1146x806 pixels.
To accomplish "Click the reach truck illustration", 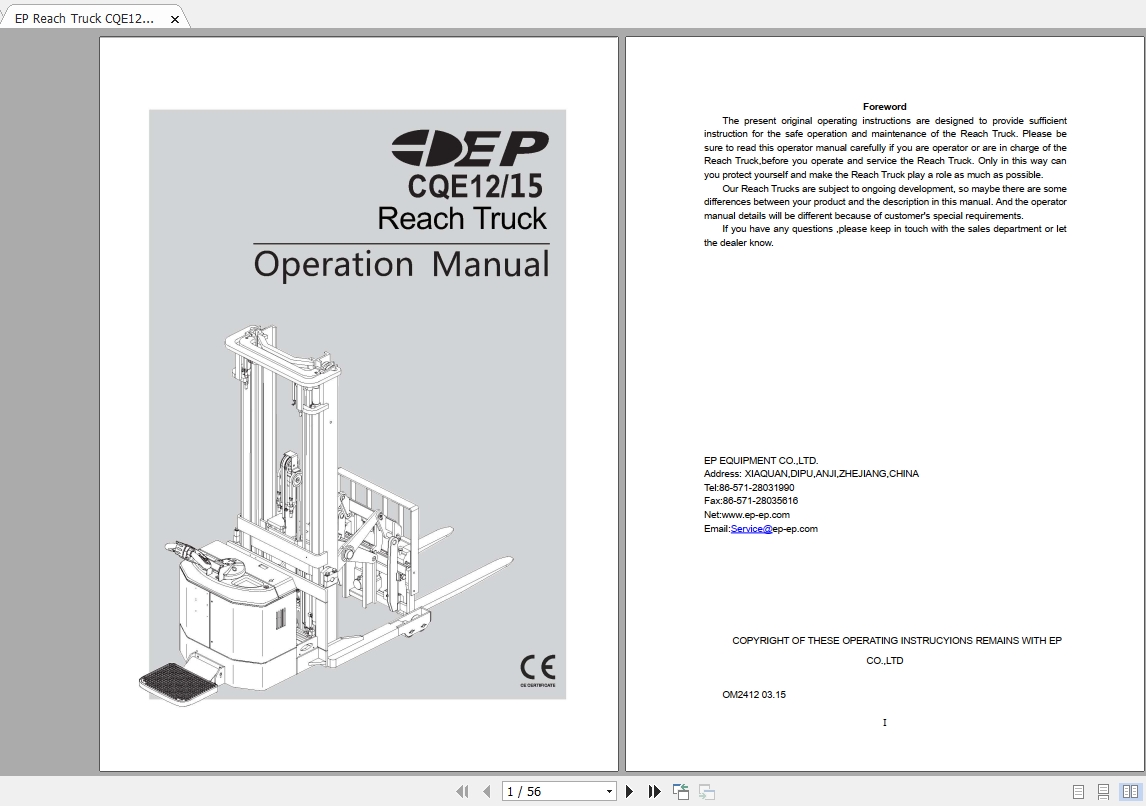I will click(327, 516).
